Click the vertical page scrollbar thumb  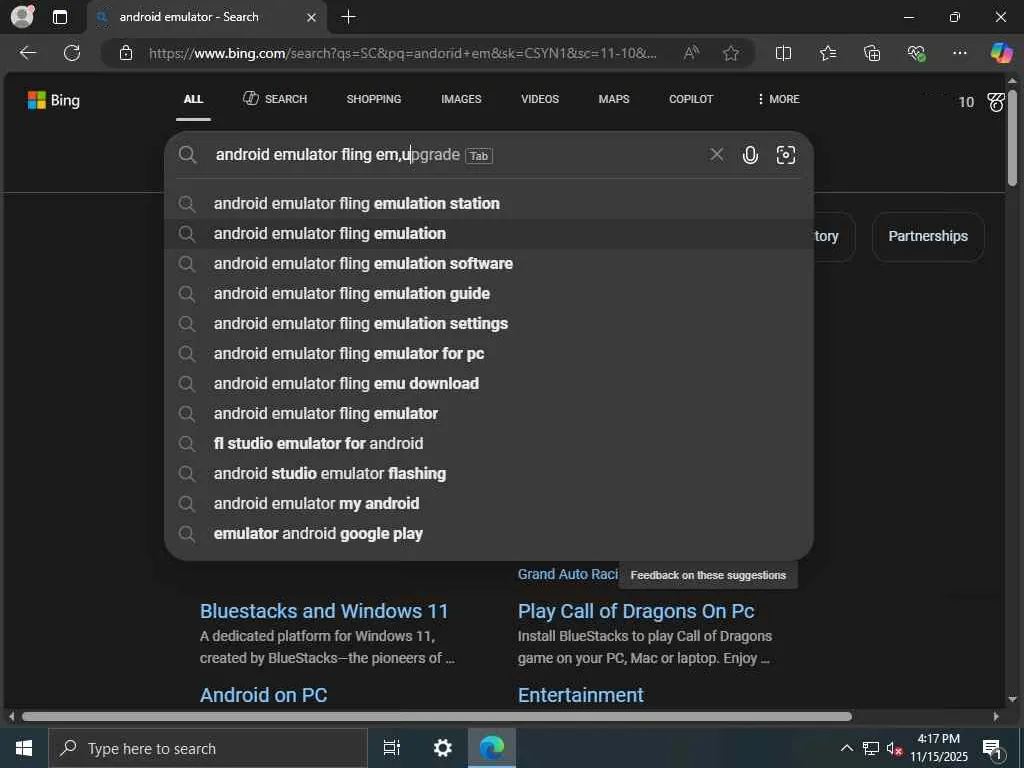click(x=1012, y=138)
